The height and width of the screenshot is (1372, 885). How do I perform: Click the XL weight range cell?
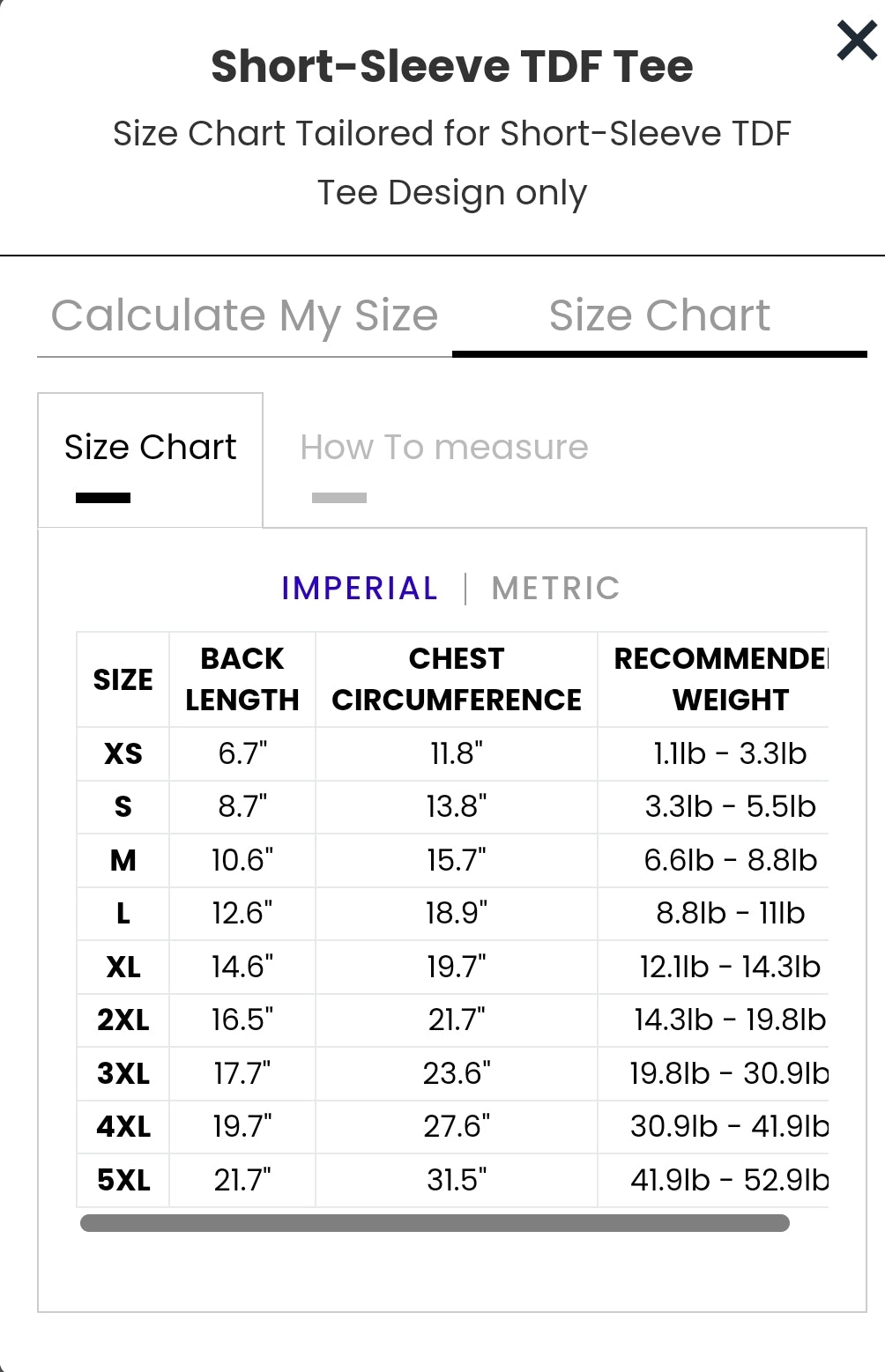coord(729,967)
